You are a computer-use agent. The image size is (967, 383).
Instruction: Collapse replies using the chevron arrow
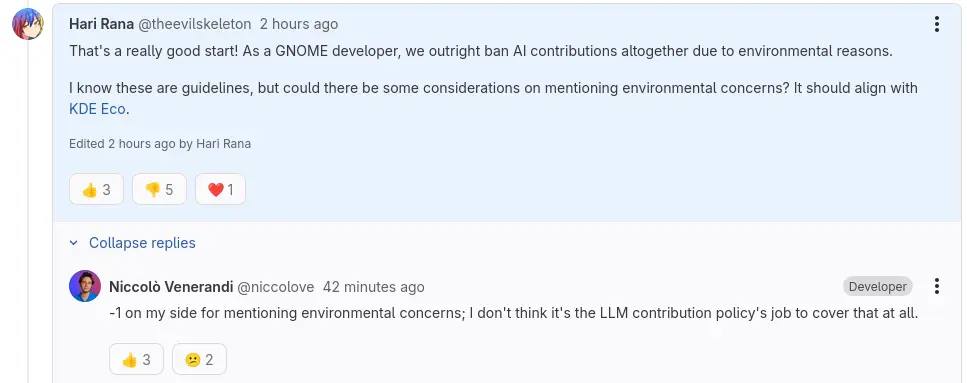click(x=74, y=243)
